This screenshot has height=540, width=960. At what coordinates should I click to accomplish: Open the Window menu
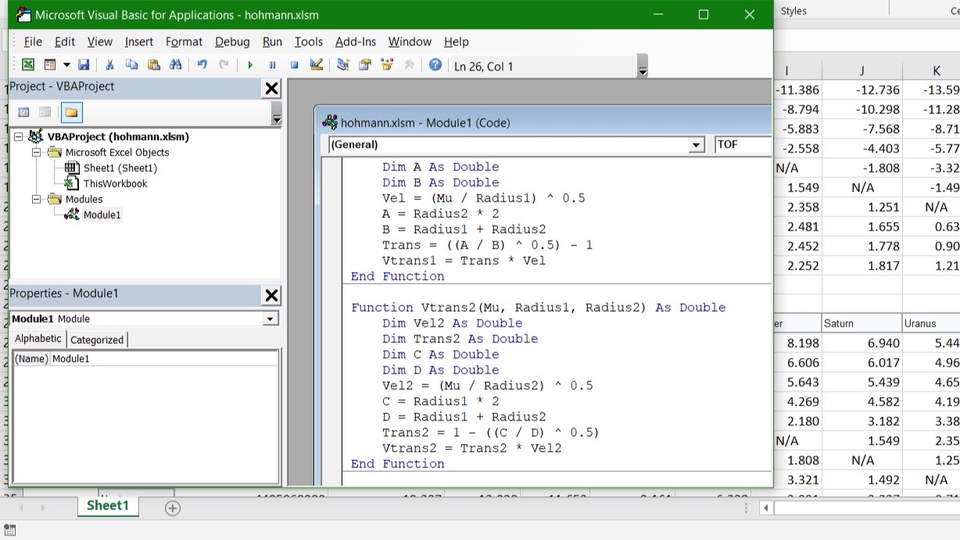coord(410,42)
